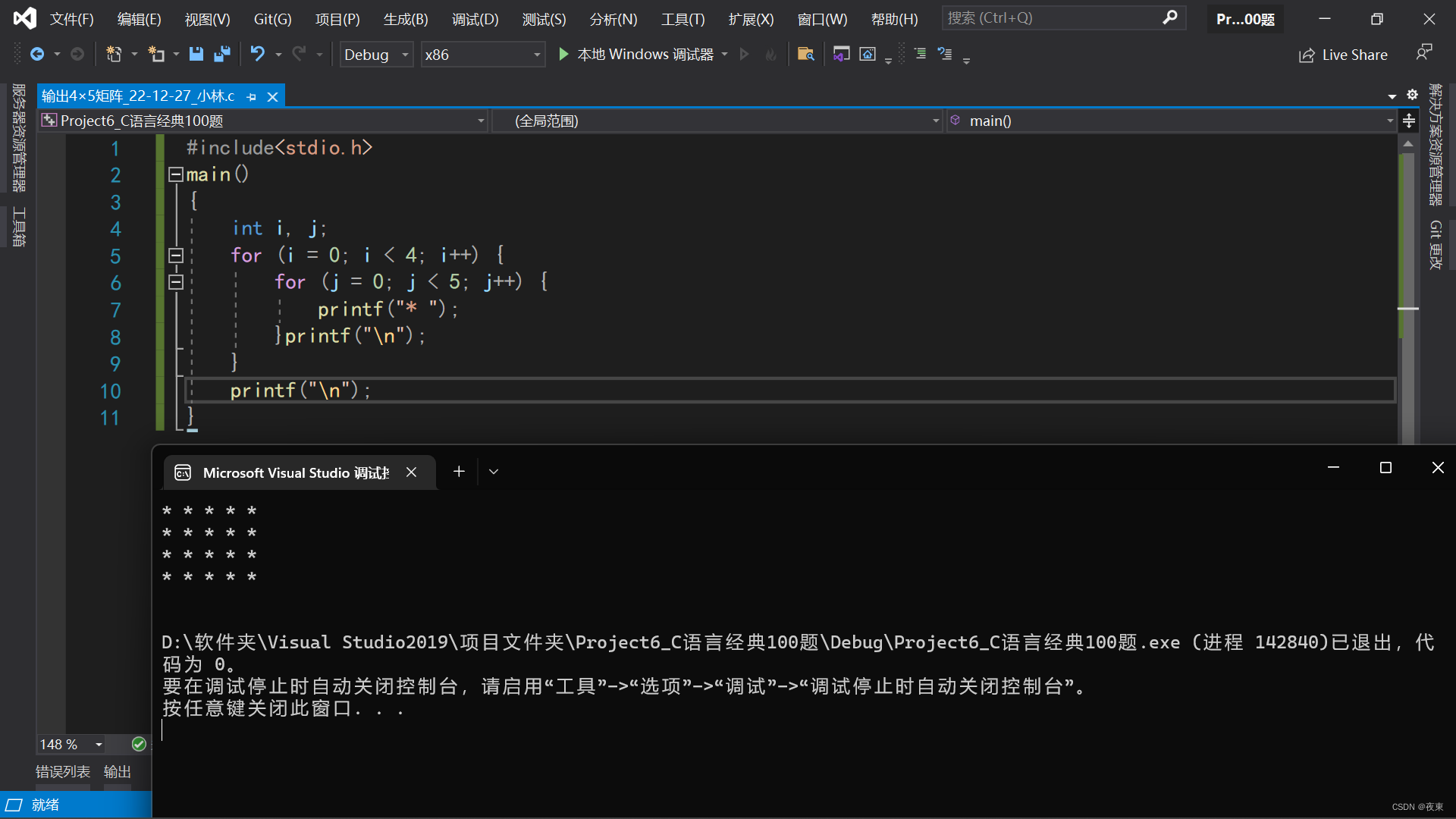Expand the 148 % zoom level dropdown
Viewport: 1456px width, 819px height.
click(x=99, y=745)
